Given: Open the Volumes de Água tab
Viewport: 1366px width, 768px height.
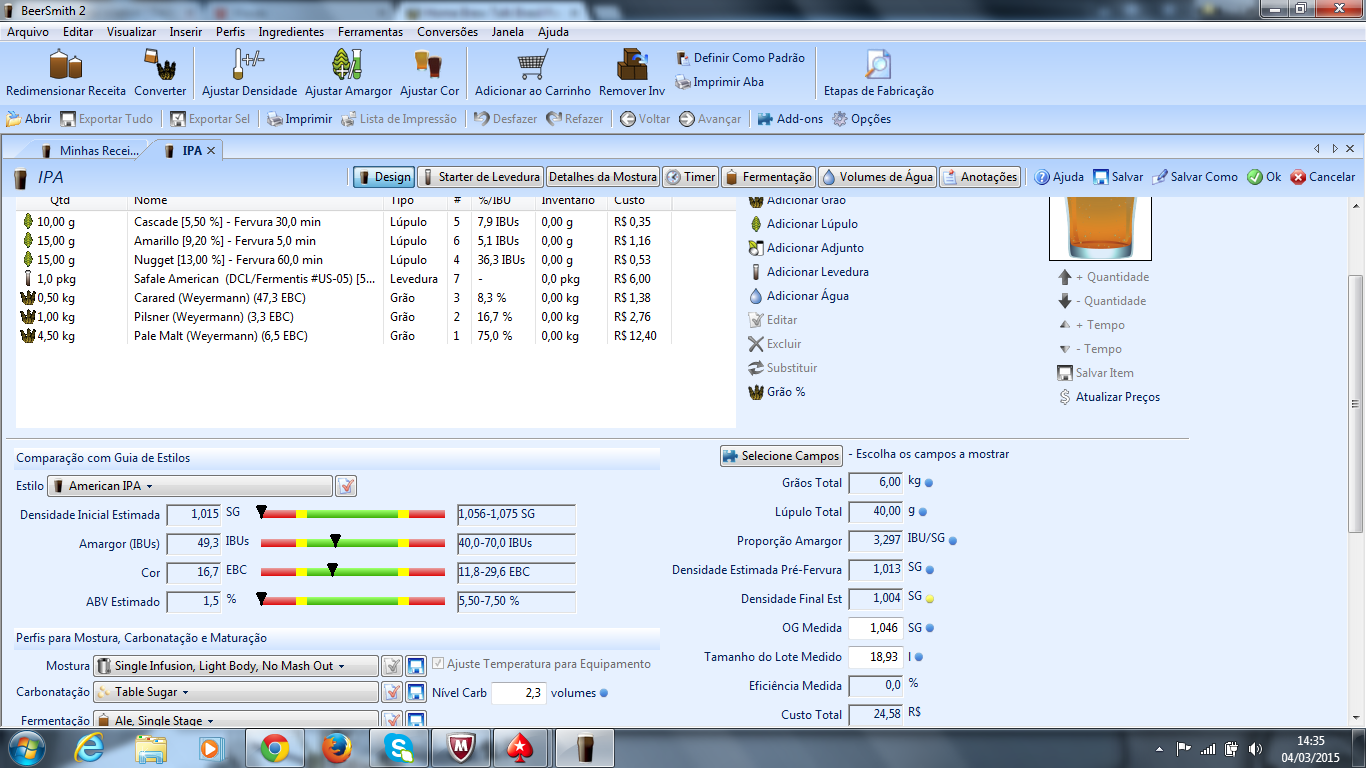Looking at the screenshot, I should pyautogui.click(x=877, y=177).
